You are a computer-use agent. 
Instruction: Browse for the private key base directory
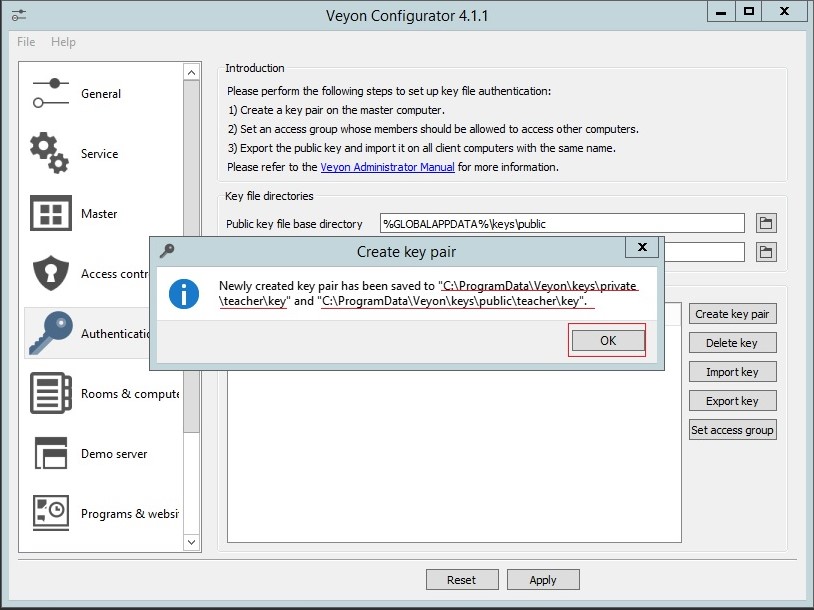(765, 251)
